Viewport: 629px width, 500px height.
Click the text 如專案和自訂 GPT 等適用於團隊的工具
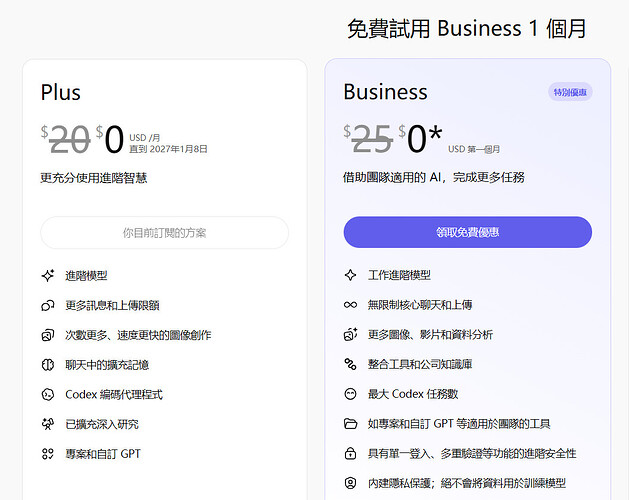[x=459, y=424]
